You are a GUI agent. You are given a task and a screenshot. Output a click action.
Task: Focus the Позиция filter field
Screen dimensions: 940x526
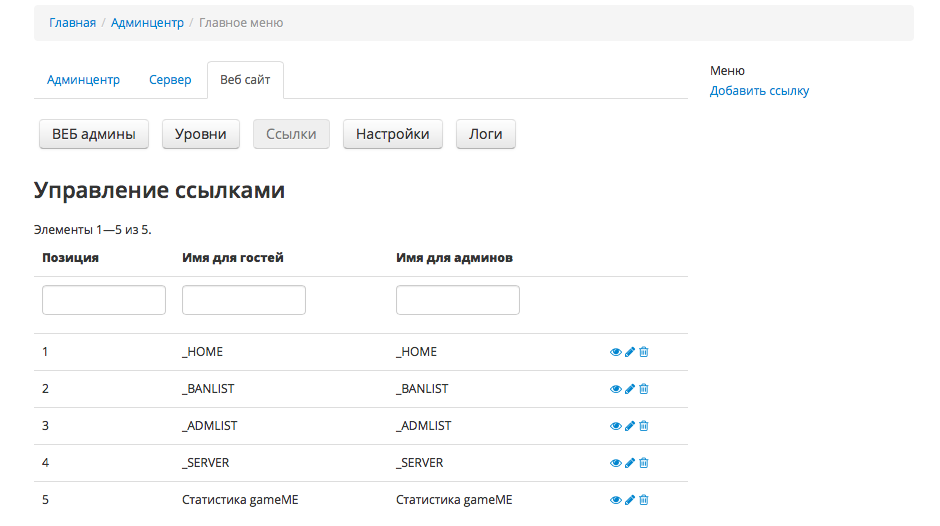point(104,300)
